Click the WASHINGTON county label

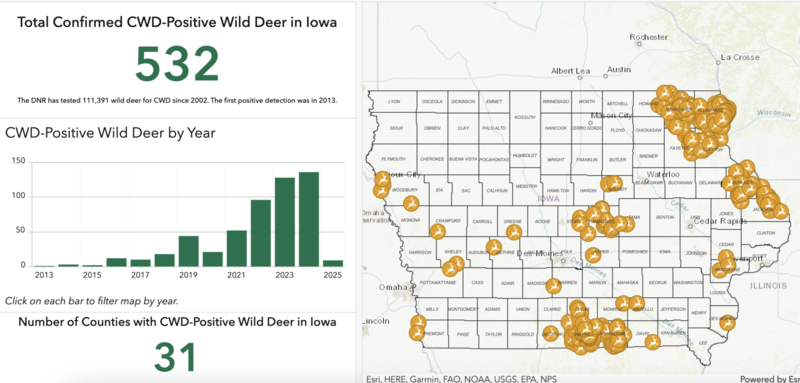(688, 282)
